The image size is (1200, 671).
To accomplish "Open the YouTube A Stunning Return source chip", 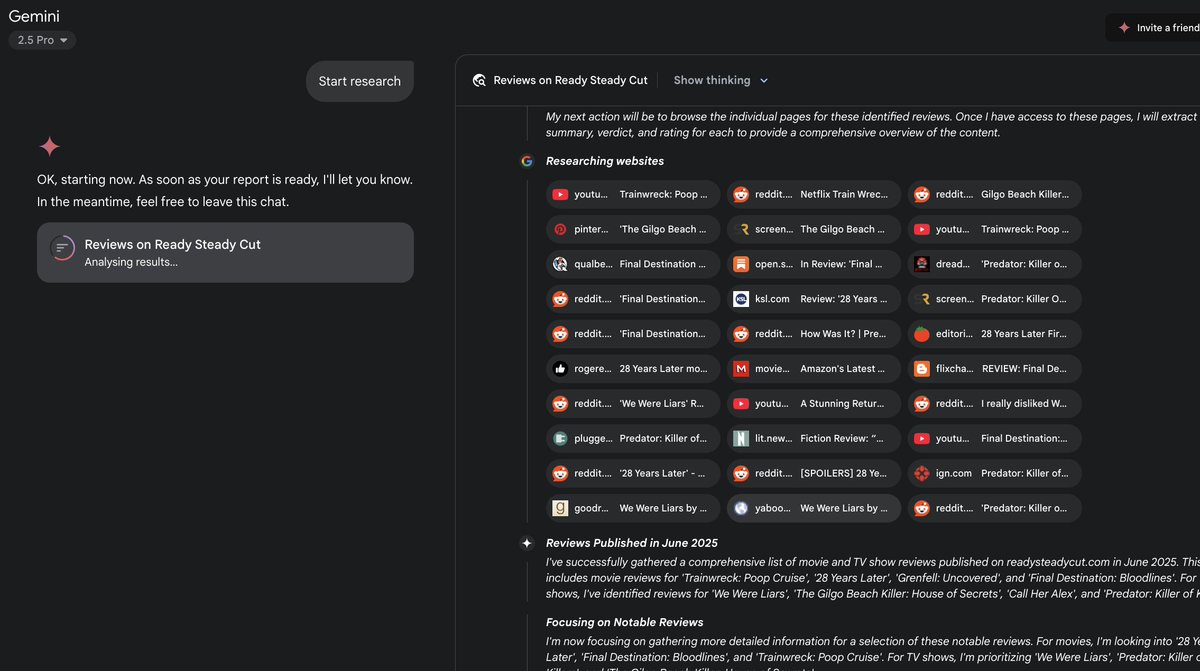I will click(x=814, y=404).
